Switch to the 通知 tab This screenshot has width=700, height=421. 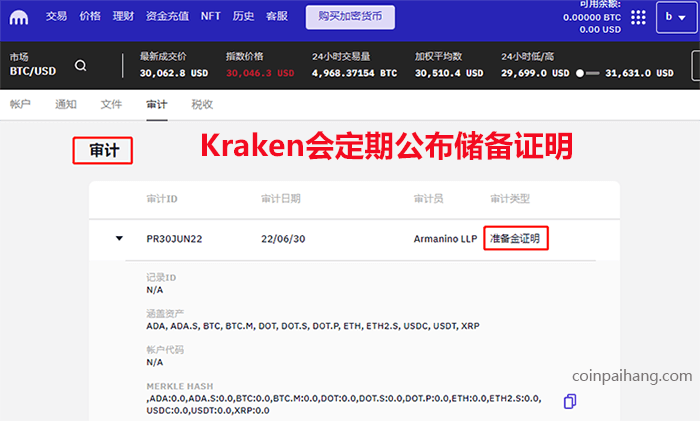(x=66, y=104)
